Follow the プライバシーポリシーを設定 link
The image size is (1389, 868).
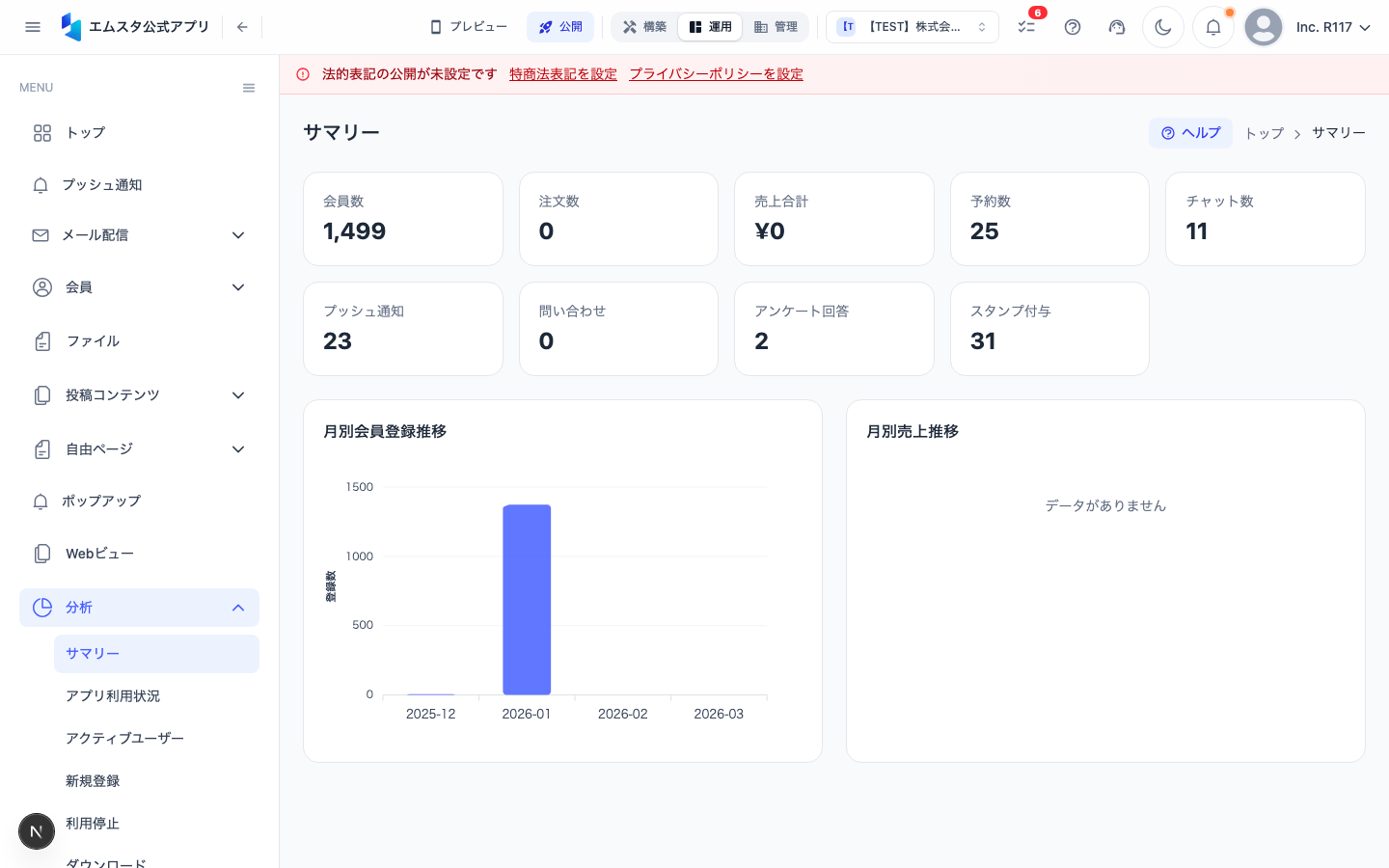(717, 74)
